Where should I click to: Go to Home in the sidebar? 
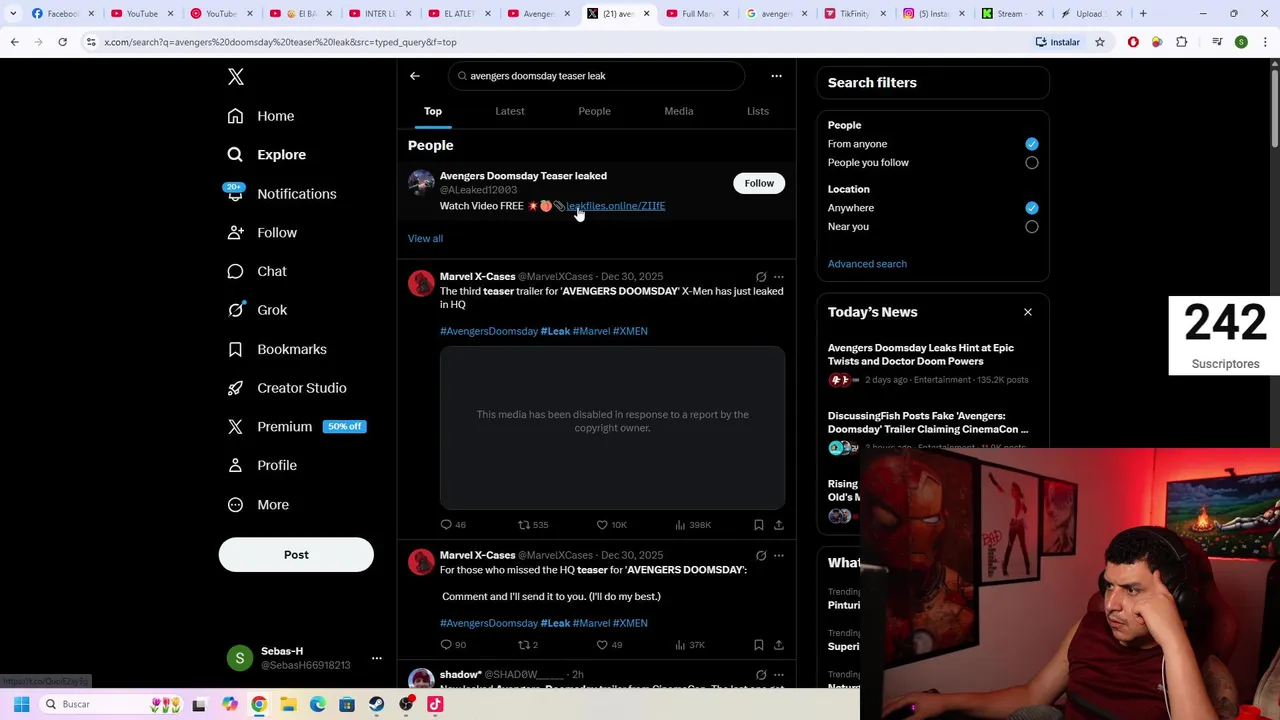[x=261, y=116]
